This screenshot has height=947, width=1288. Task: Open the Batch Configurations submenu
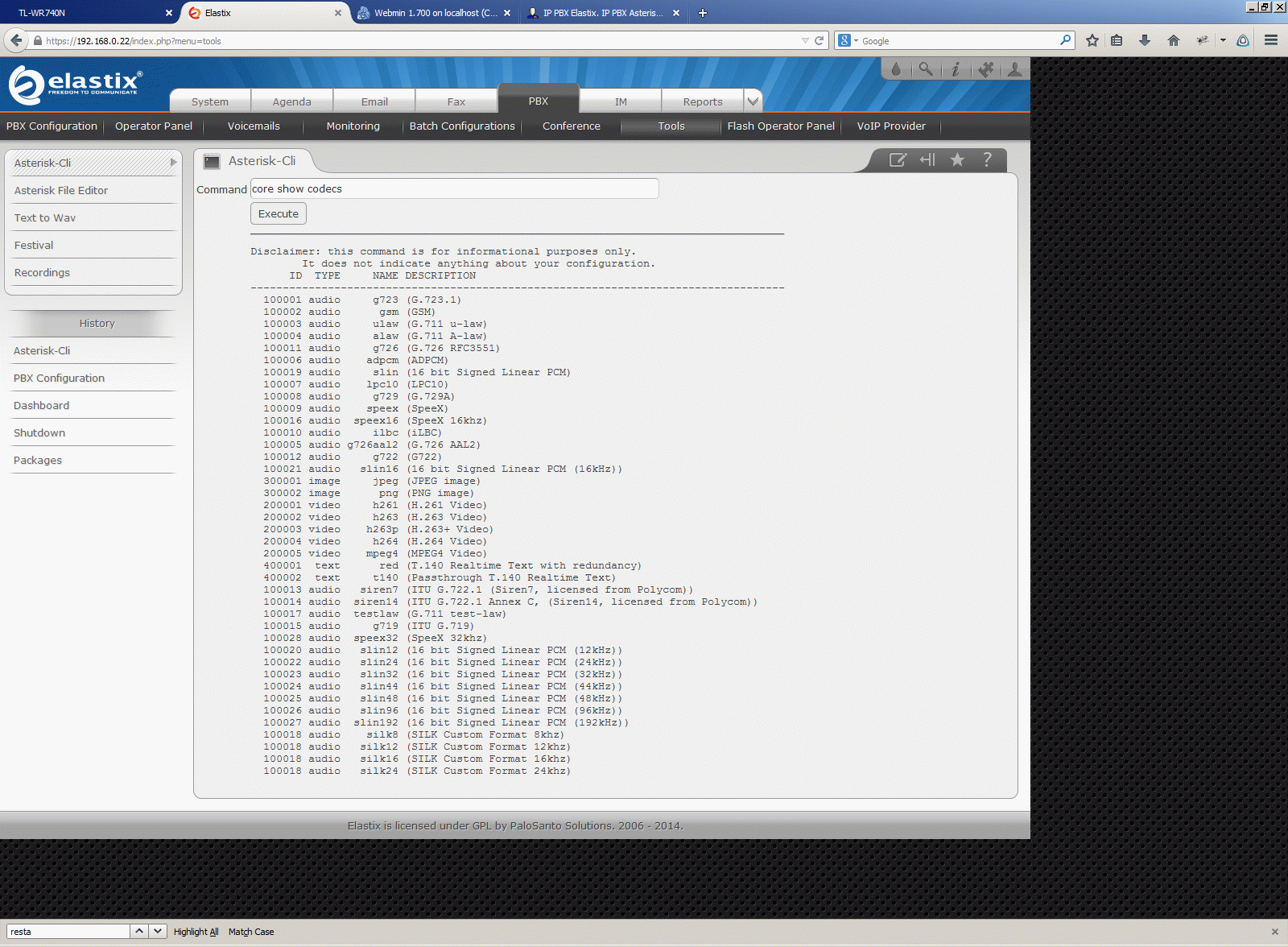462,126
